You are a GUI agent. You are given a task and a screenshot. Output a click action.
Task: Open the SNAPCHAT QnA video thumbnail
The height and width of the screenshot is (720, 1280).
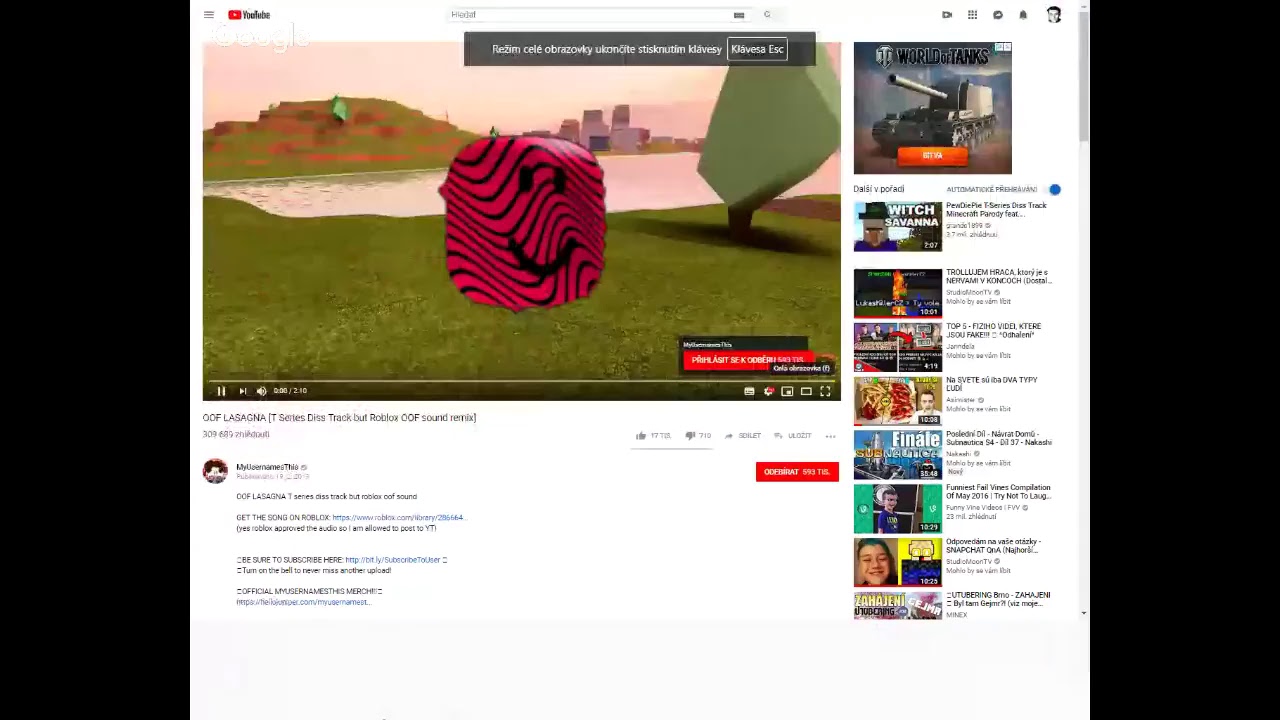(898, 563)
